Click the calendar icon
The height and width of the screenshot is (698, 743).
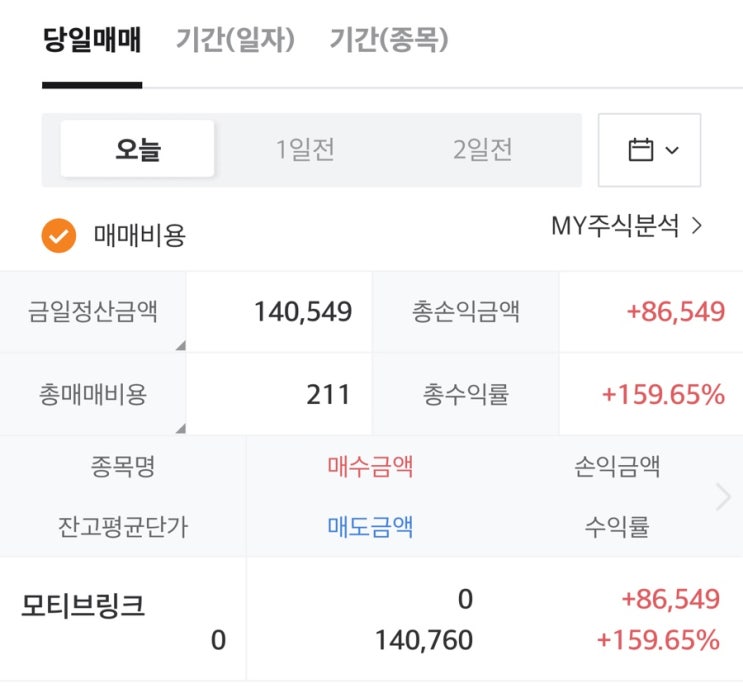(x=640, y=150)
